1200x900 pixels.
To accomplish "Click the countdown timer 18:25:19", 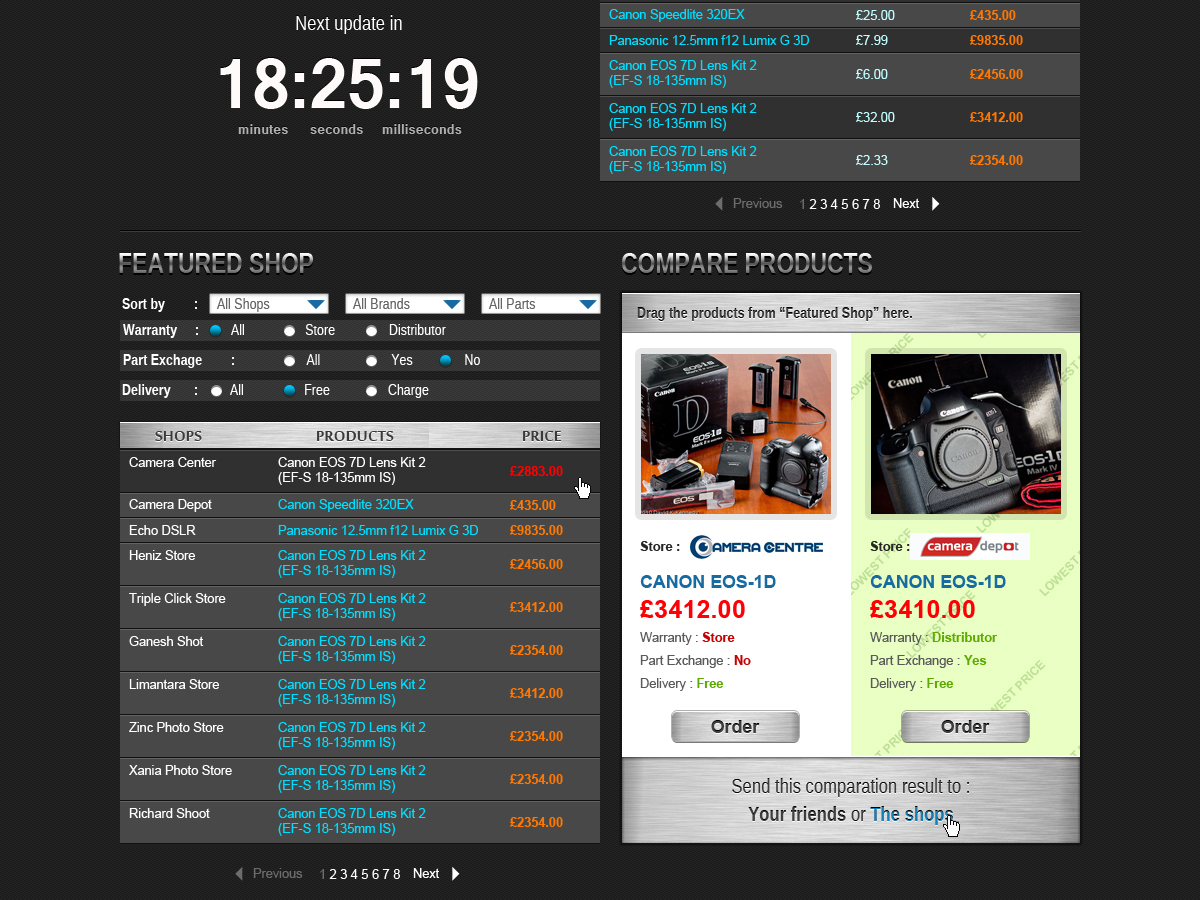I will (x=348, y=85).
